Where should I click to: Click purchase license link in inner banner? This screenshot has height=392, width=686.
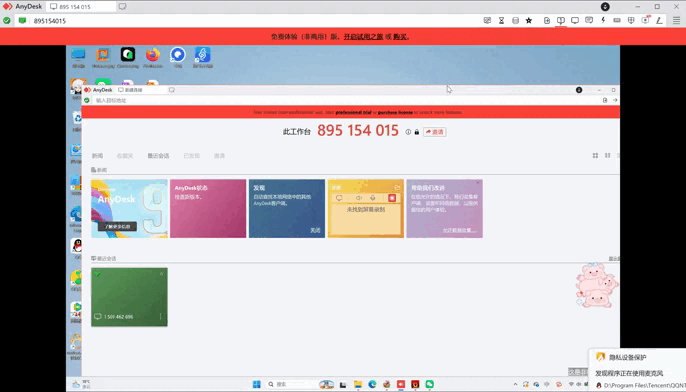point(395,112)
